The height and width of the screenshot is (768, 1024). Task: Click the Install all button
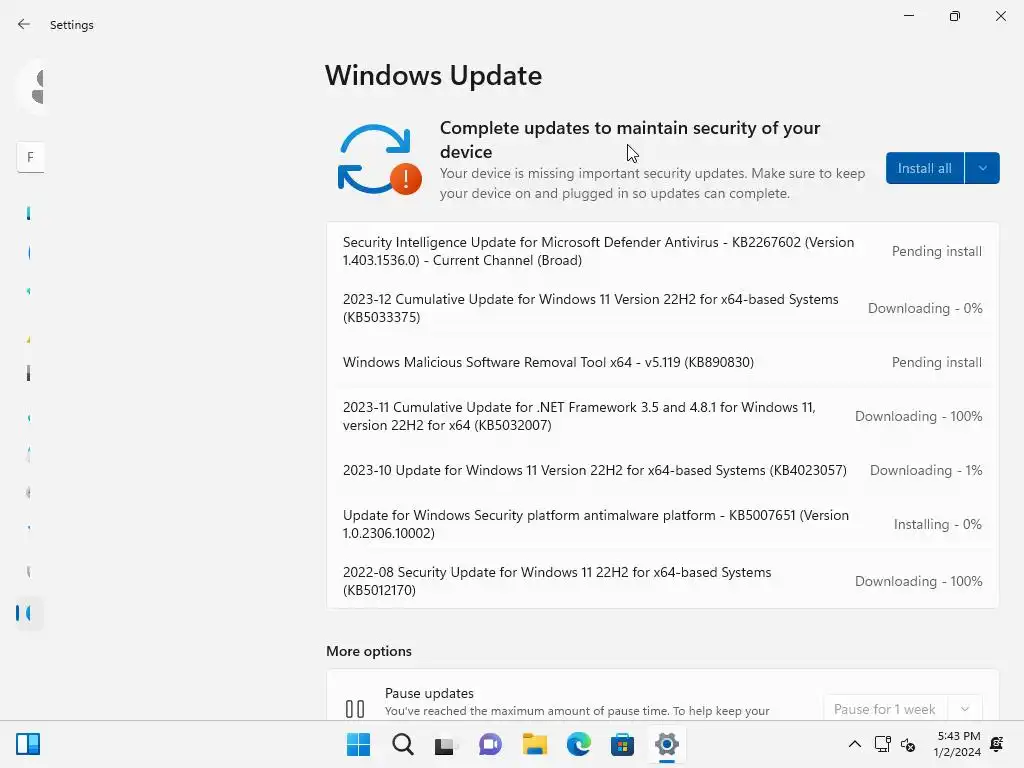tap(925, 168)
